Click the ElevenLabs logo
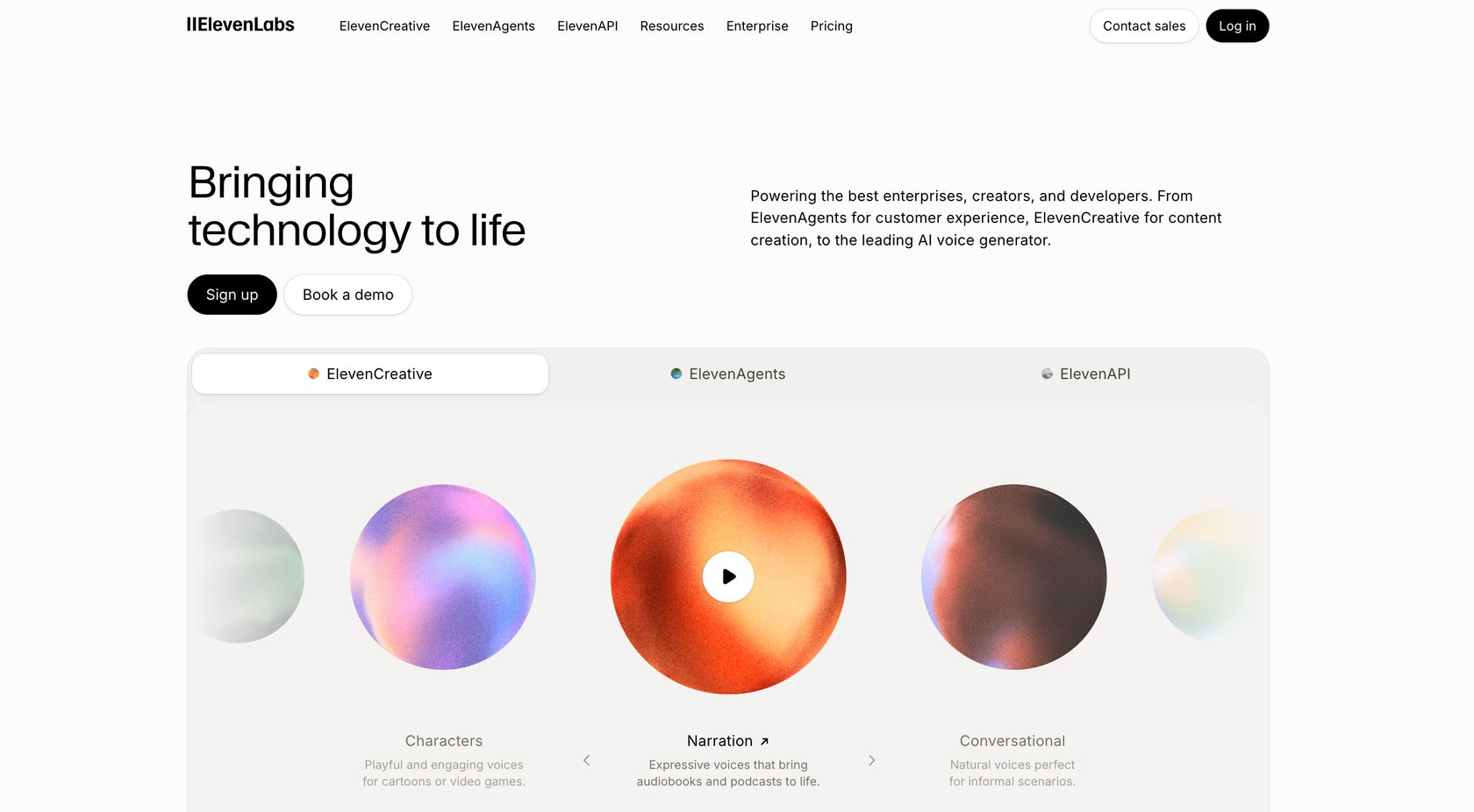Image resolution: width=1474 pixels, height=812 pixels. (x=240, y=25)
